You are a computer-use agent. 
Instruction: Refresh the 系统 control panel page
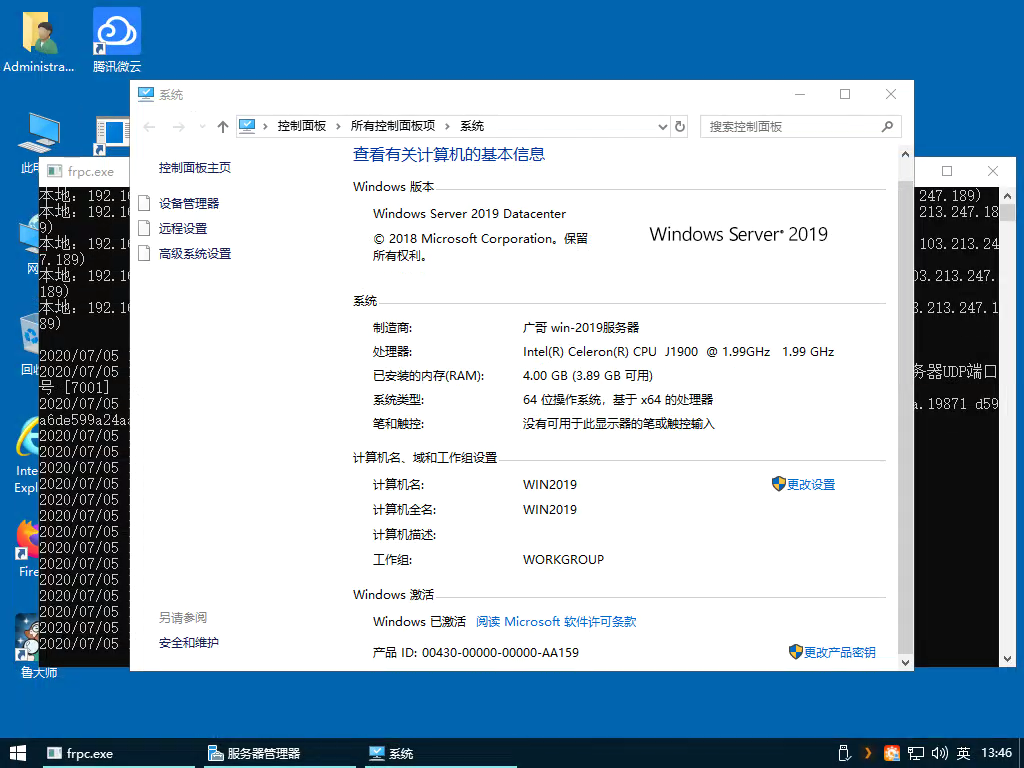pyautogui.click(x=680, y=127)
